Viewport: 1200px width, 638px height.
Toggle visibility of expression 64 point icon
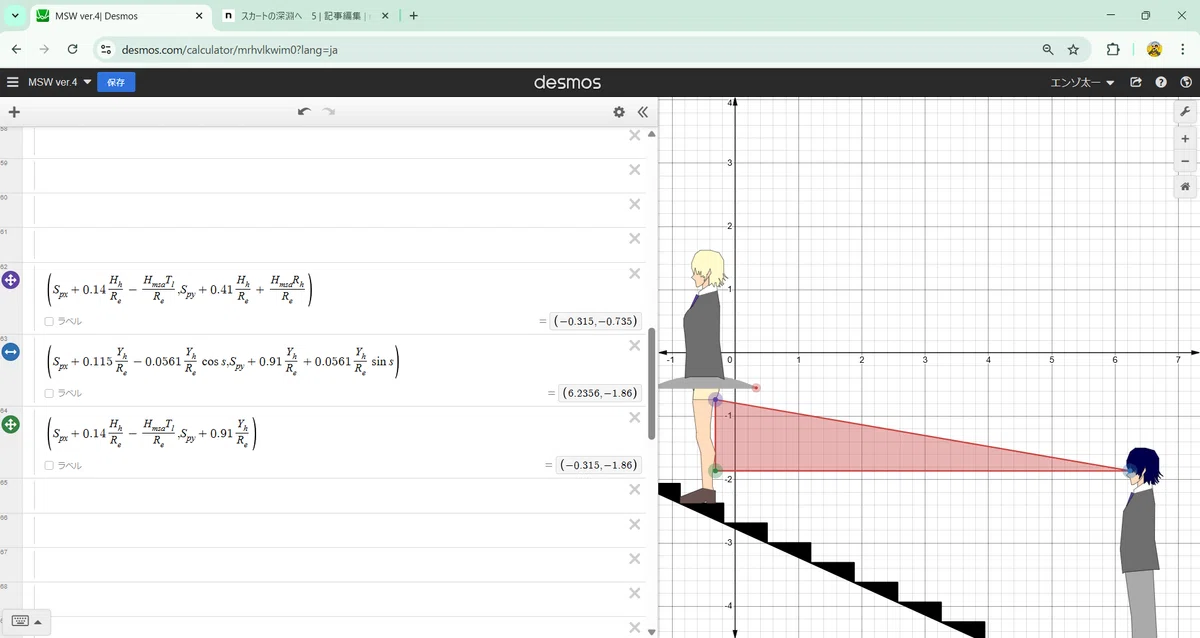tap(11, 424)
